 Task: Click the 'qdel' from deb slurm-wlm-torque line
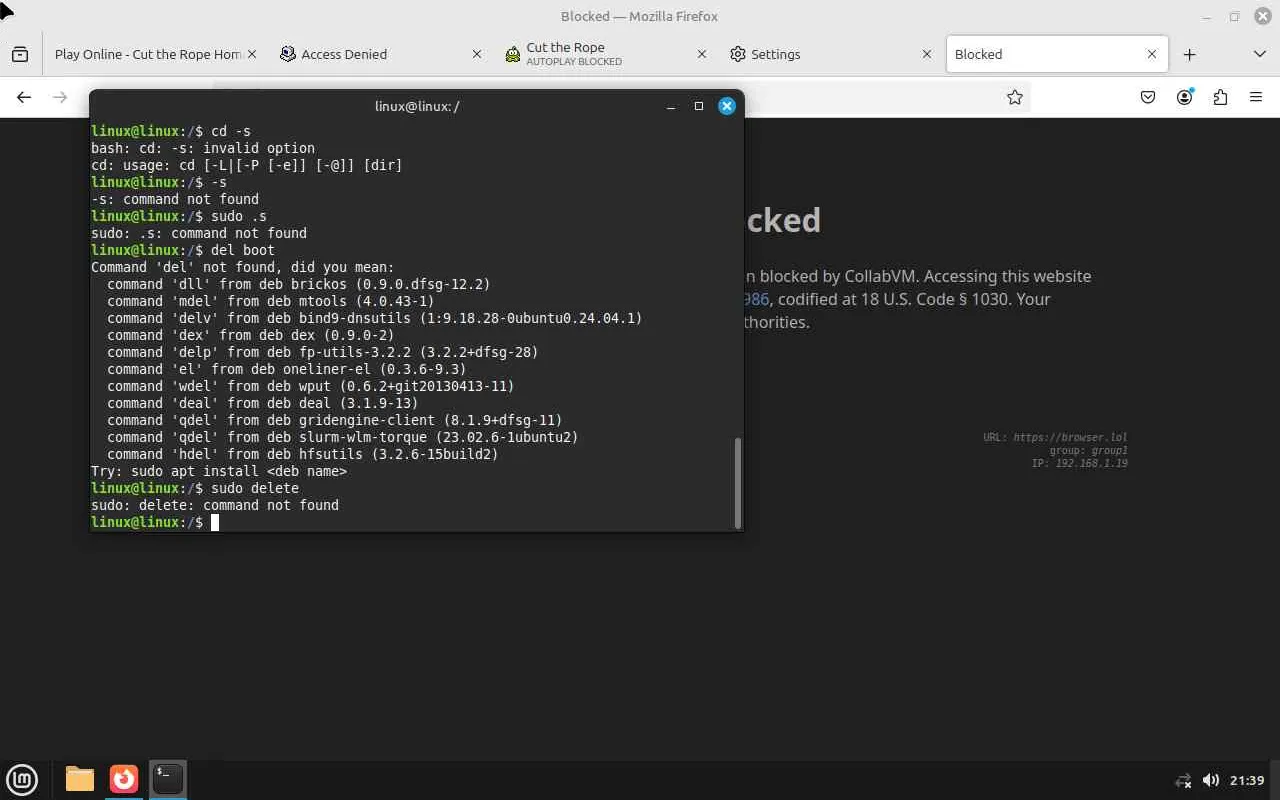343,437
